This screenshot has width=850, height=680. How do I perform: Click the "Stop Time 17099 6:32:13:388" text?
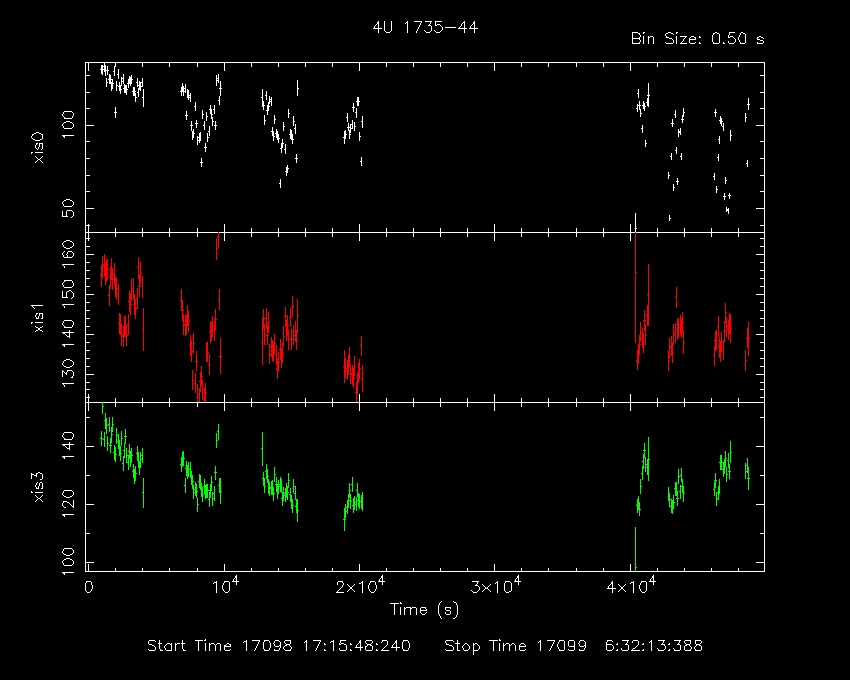pyautogui.click(x=574, y=646)
